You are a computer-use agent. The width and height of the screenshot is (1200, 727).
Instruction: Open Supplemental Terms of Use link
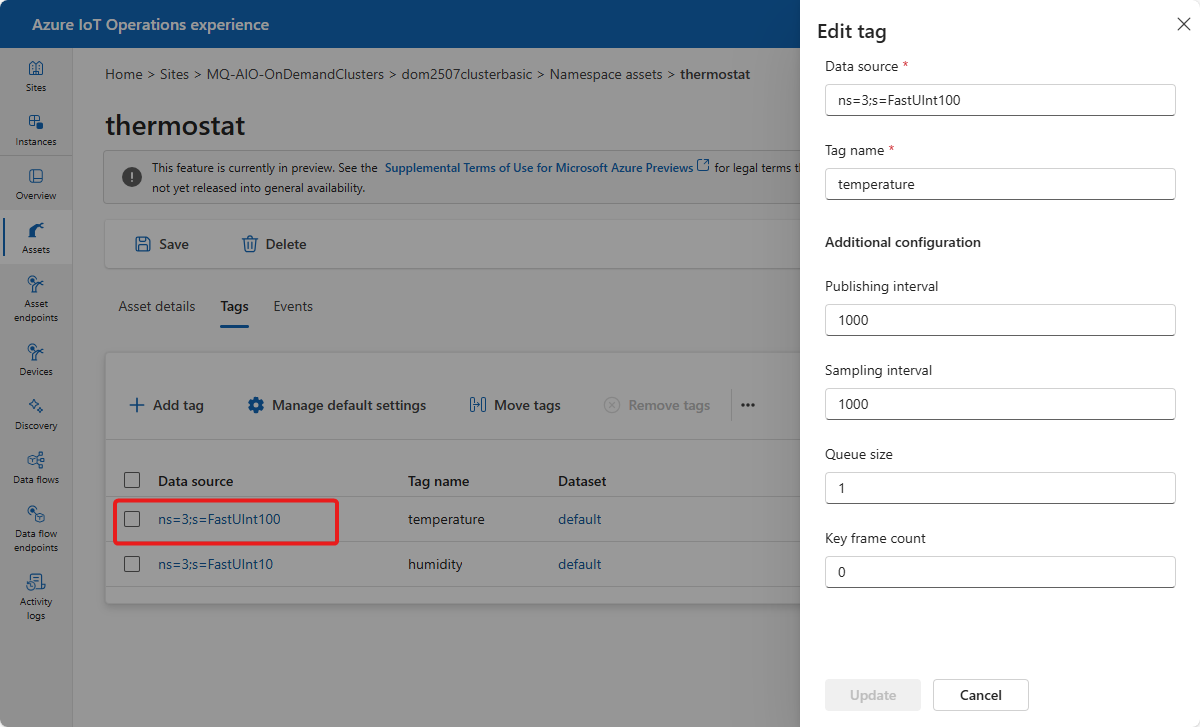click(x=539, y=167)
